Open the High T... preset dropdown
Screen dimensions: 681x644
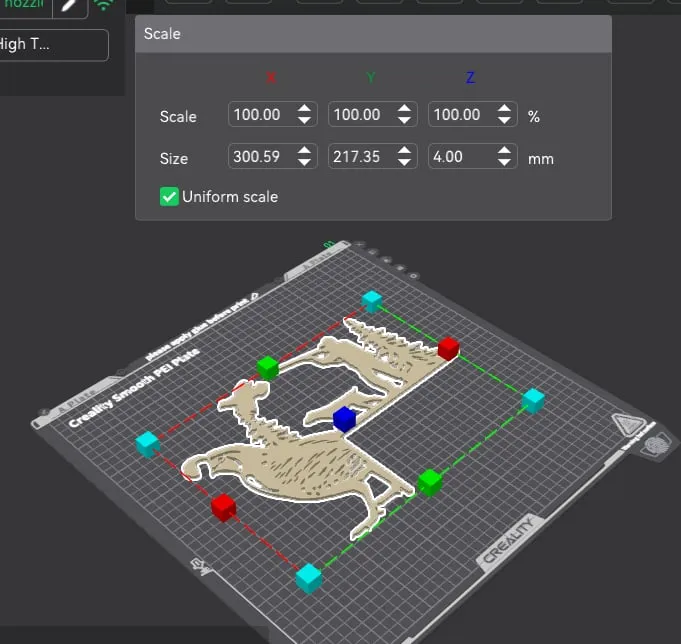(x=52, y=45)
